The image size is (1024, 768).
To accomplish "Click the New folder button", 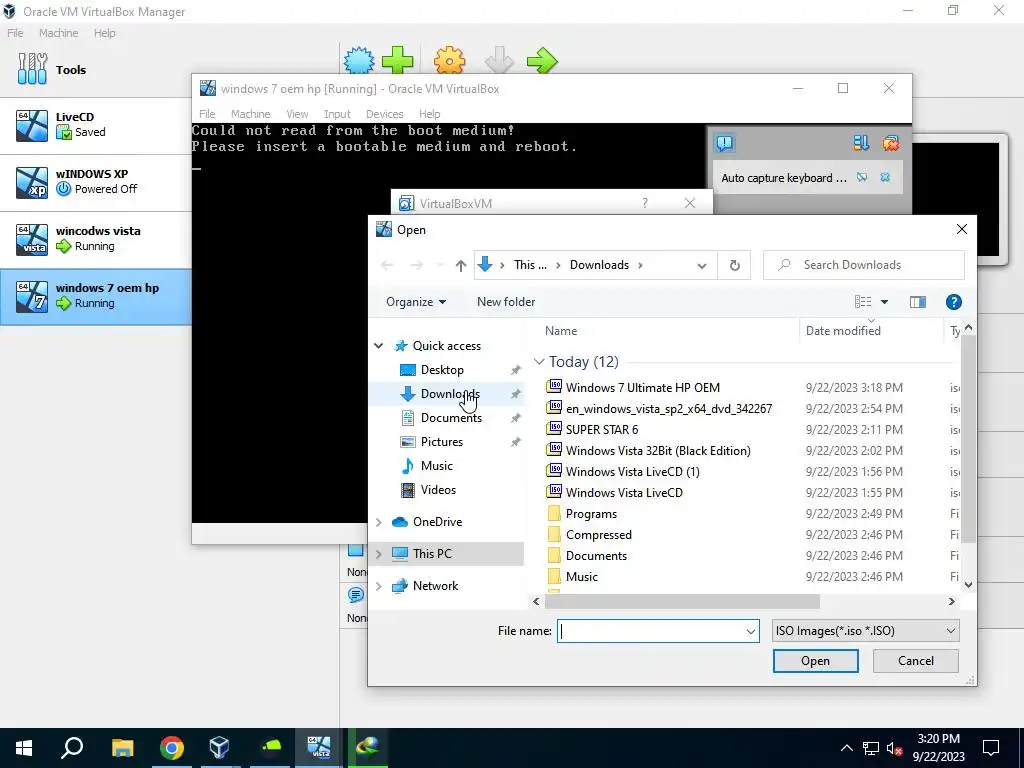I will tap(506, 302).
